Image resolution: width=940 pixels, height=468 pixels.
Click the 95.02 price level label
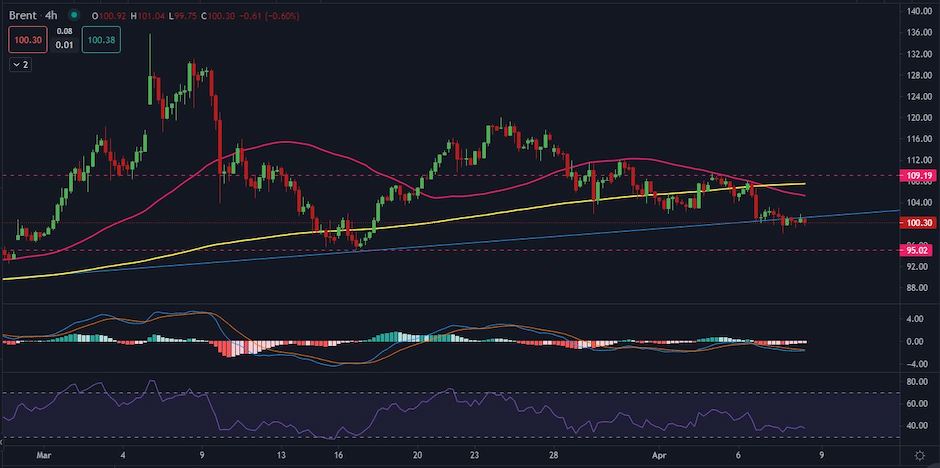pyautogui.click(x=918, y=250)
